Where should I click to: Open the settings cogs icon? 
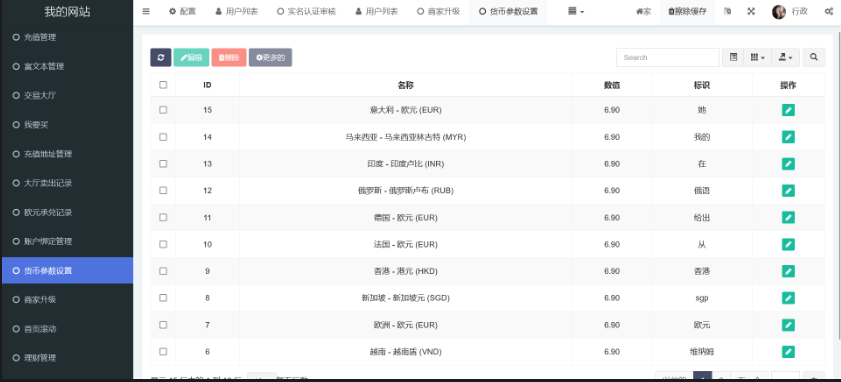[828, 12]
